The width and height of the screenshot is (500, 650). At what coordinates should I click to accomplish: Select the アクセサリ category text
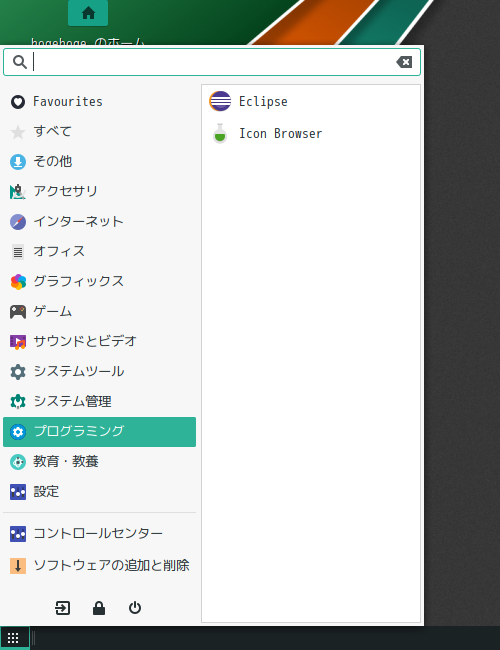point(66,191)
